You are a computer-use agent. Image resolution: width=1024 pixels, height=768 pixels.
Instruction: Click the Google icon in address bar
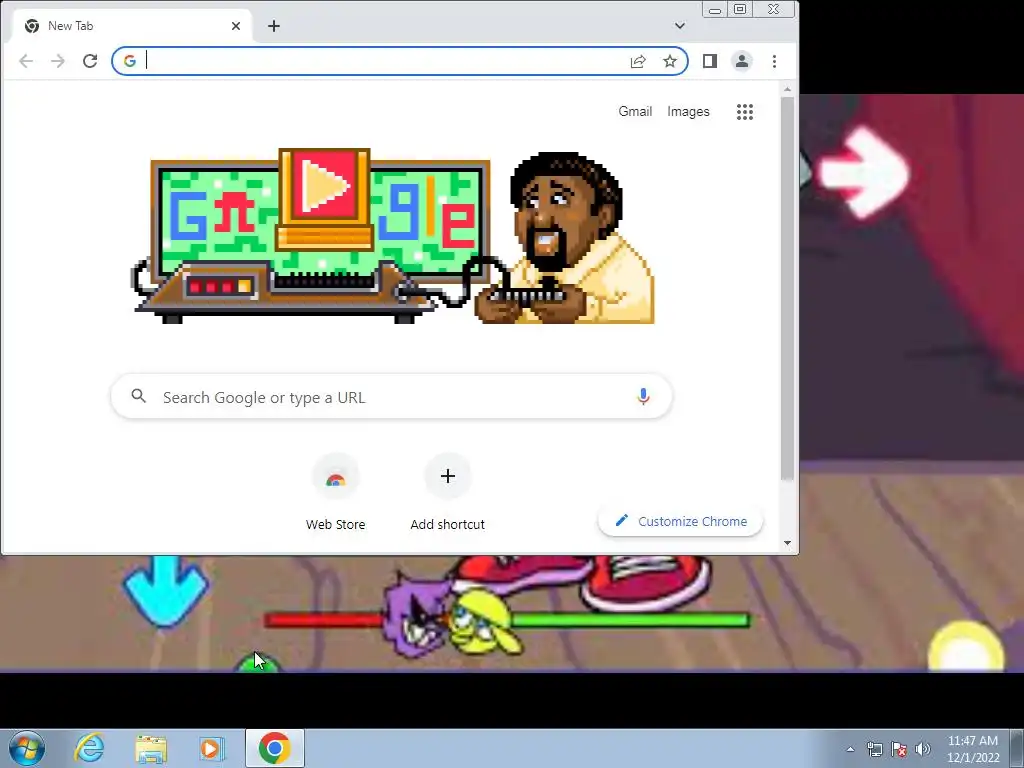(x=130, y=61)
